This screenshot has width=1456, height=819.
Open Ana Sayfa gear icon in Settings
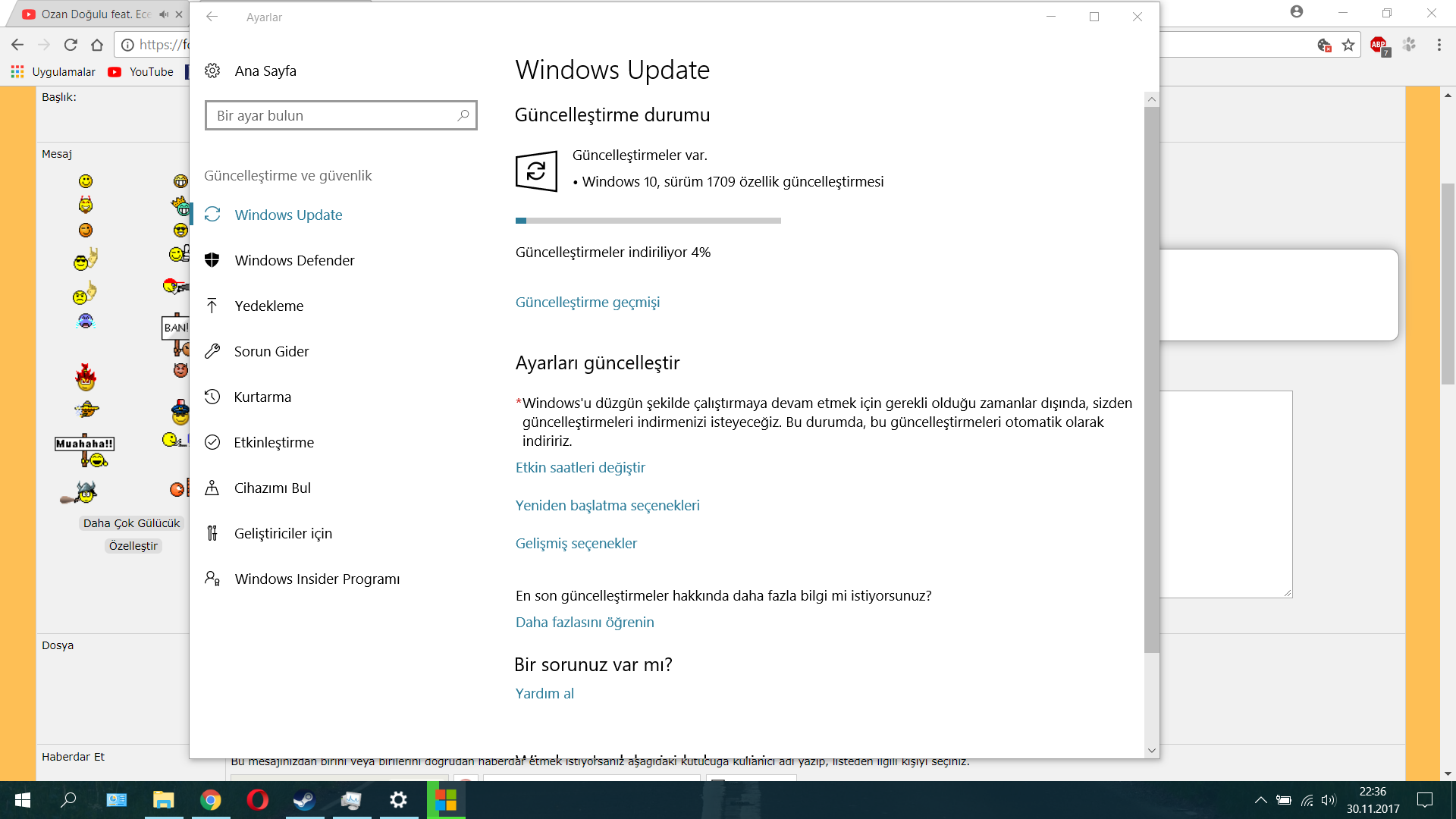(x=212, y=71)
